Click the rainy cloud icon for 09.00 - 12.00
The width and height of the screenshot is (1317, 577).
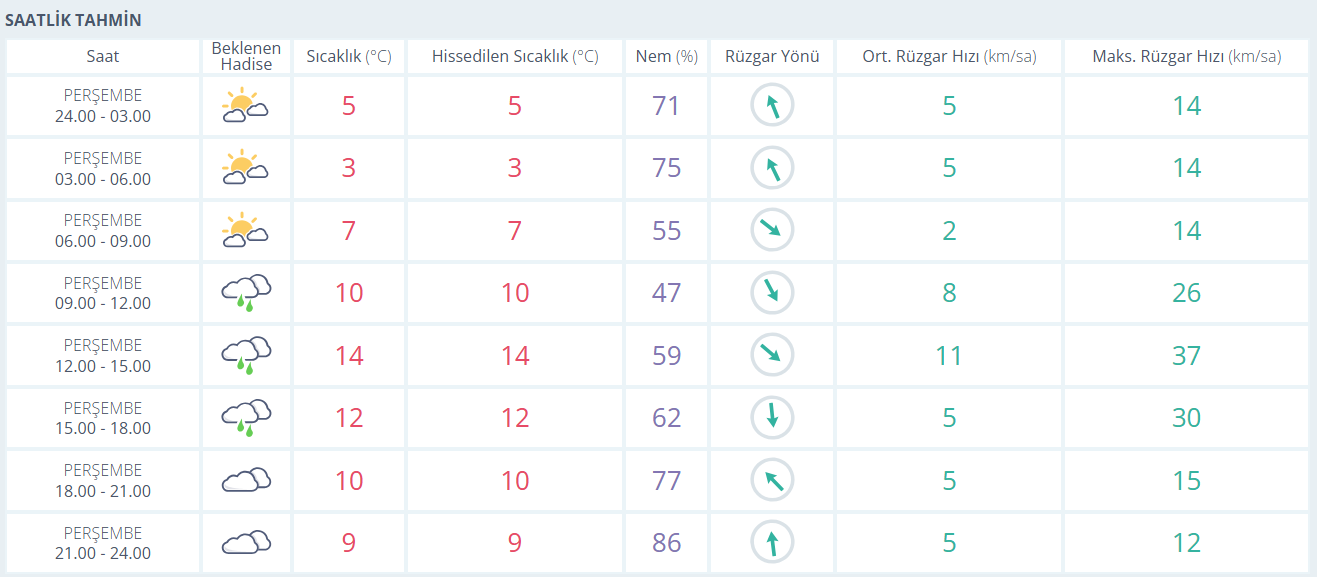245,293
